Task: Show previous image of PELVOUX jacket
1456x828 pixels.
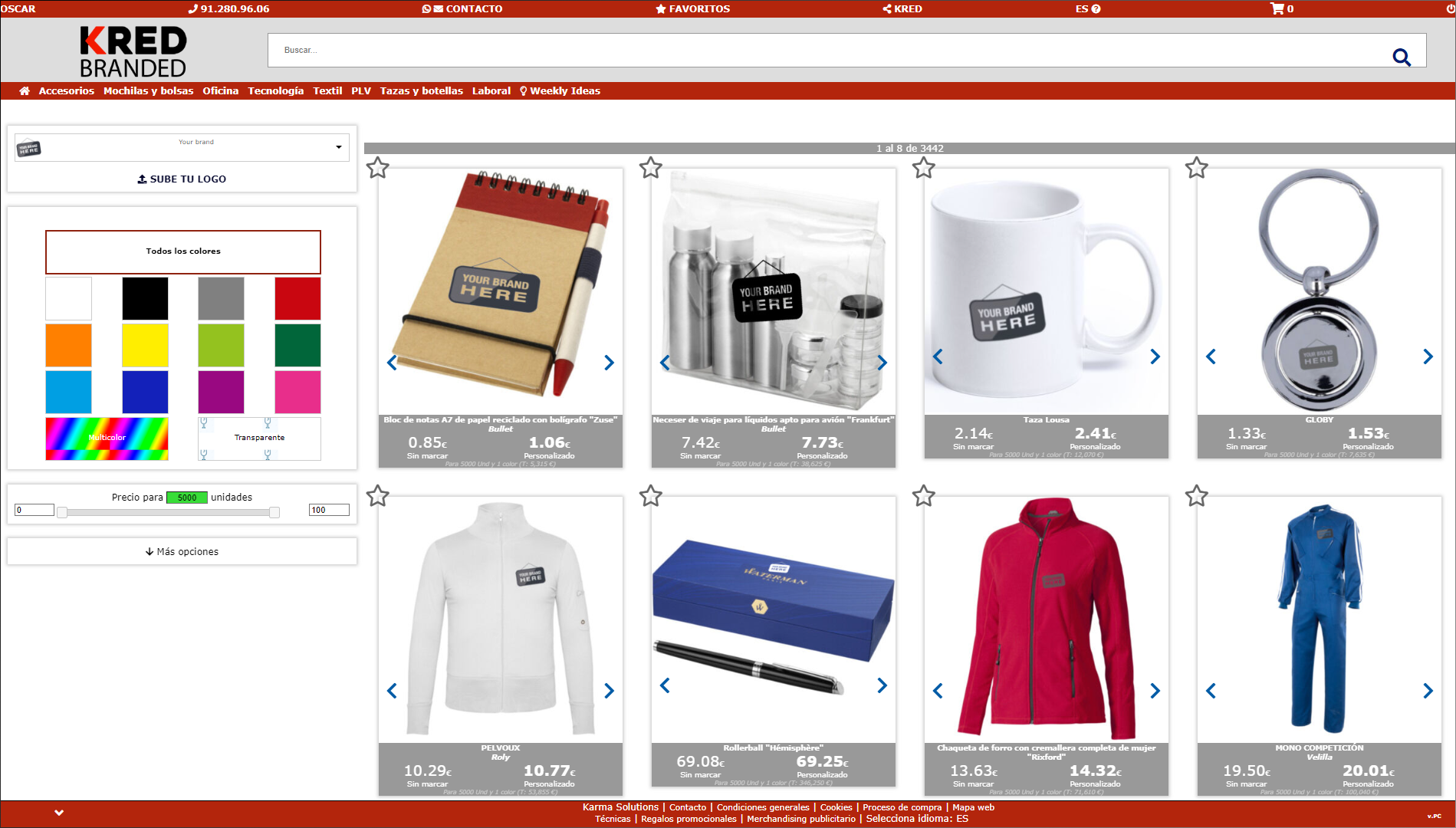Action: tap(392, 691)
